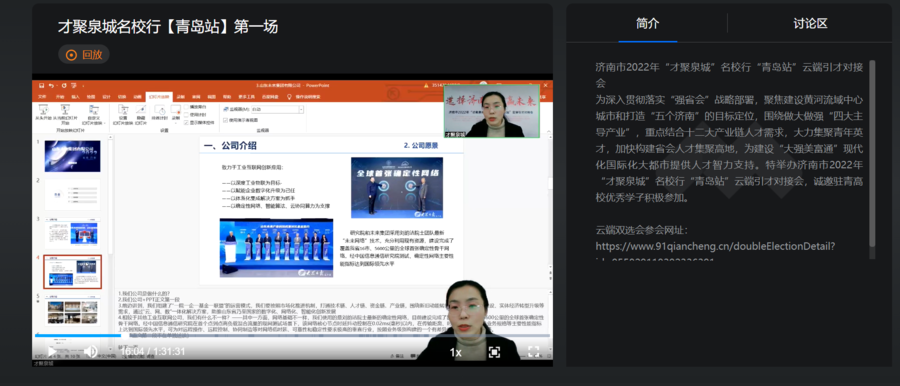Click the start-from-beginning quick access icon
The width and height of the screenshot is (900, 386).
click(74, 86)
